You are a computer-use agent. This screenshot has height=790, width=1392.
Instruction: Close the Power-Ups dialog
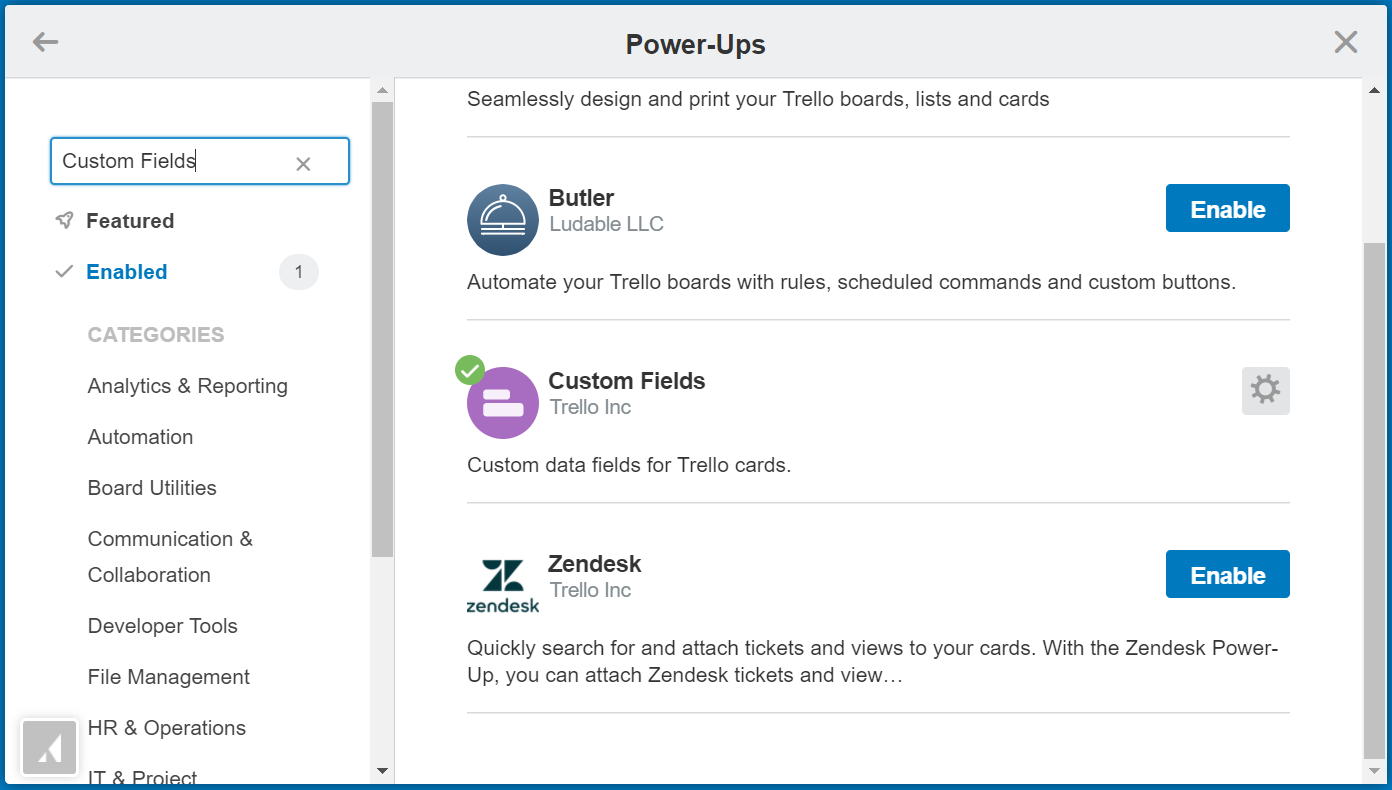click(x=1346, y=42)
